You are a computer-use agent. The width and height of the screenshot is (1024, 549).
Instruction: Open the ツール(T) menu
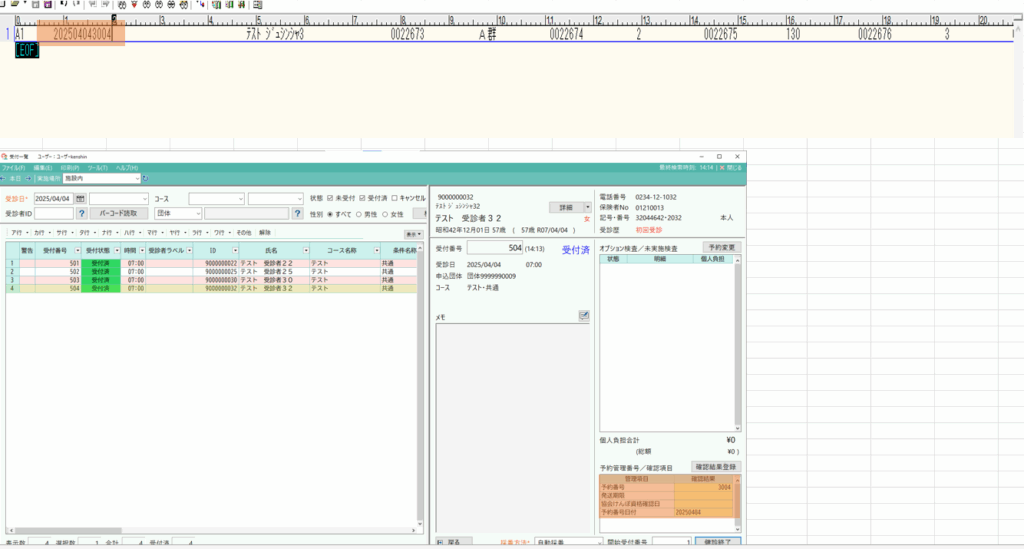coord(97,168)
